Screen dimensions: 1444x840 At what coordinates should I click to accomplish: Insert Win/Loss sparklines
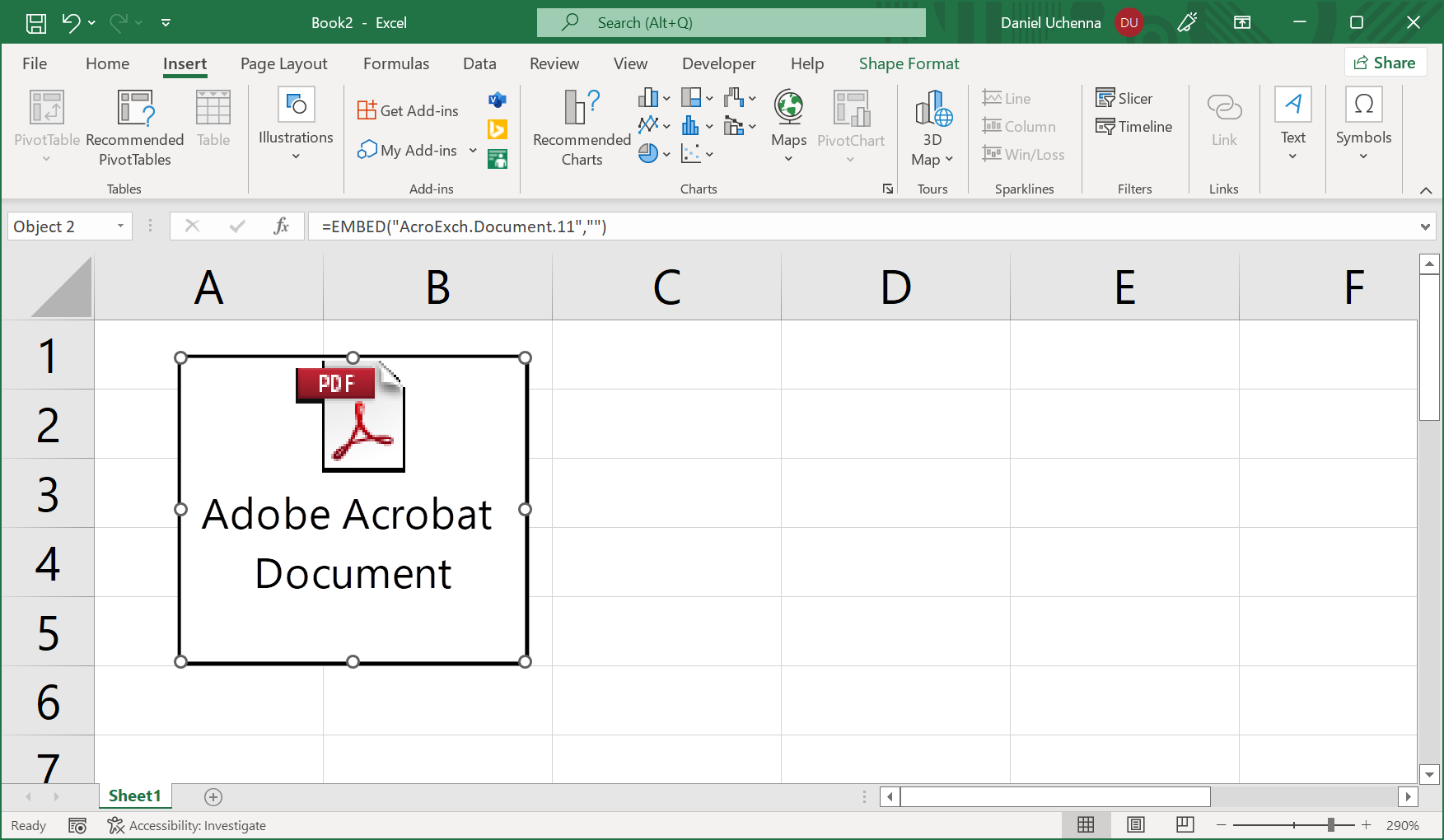(1023, 154)
